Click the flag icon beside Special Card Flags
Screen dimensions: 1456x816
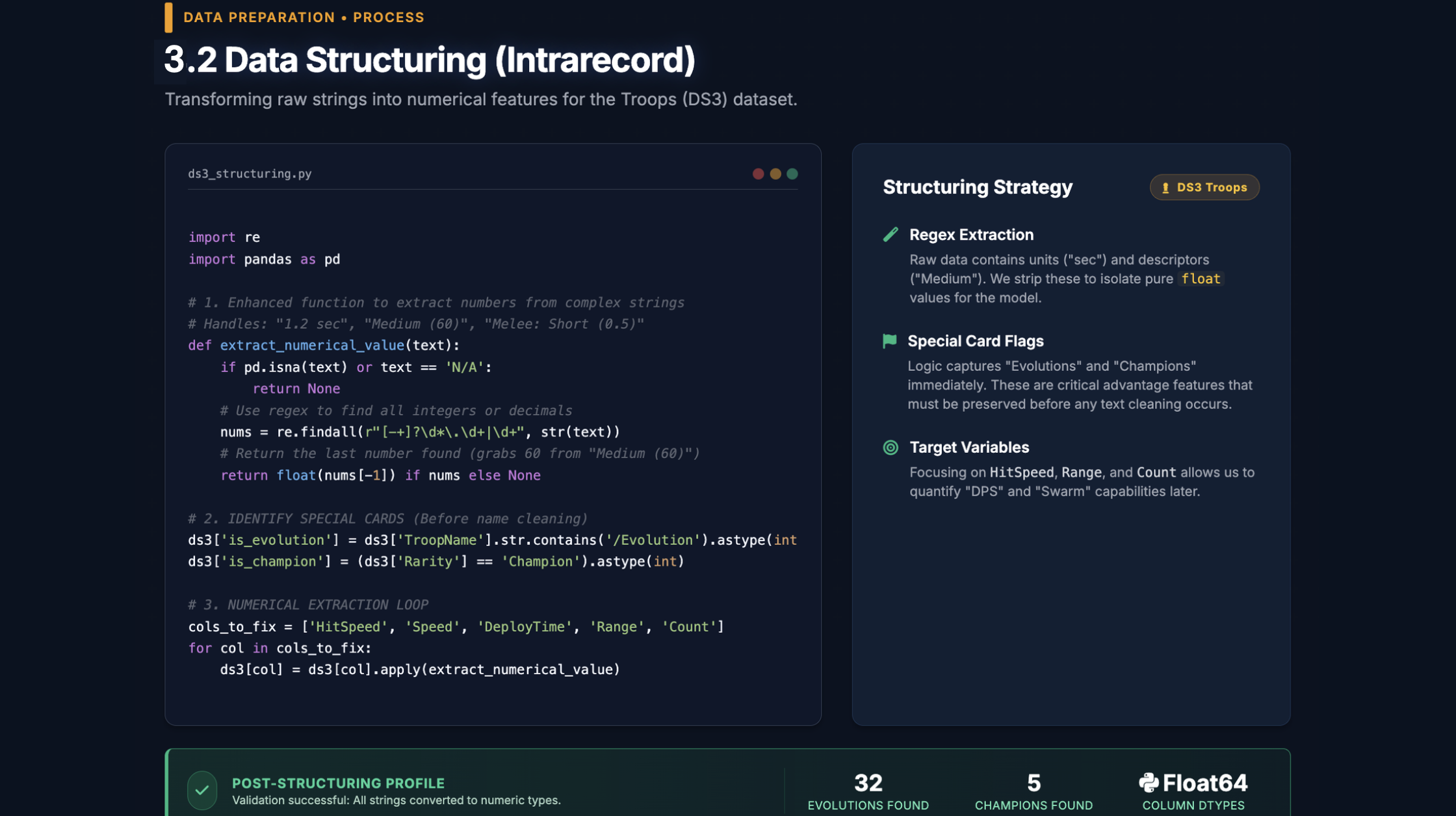(x=890, y=341)
